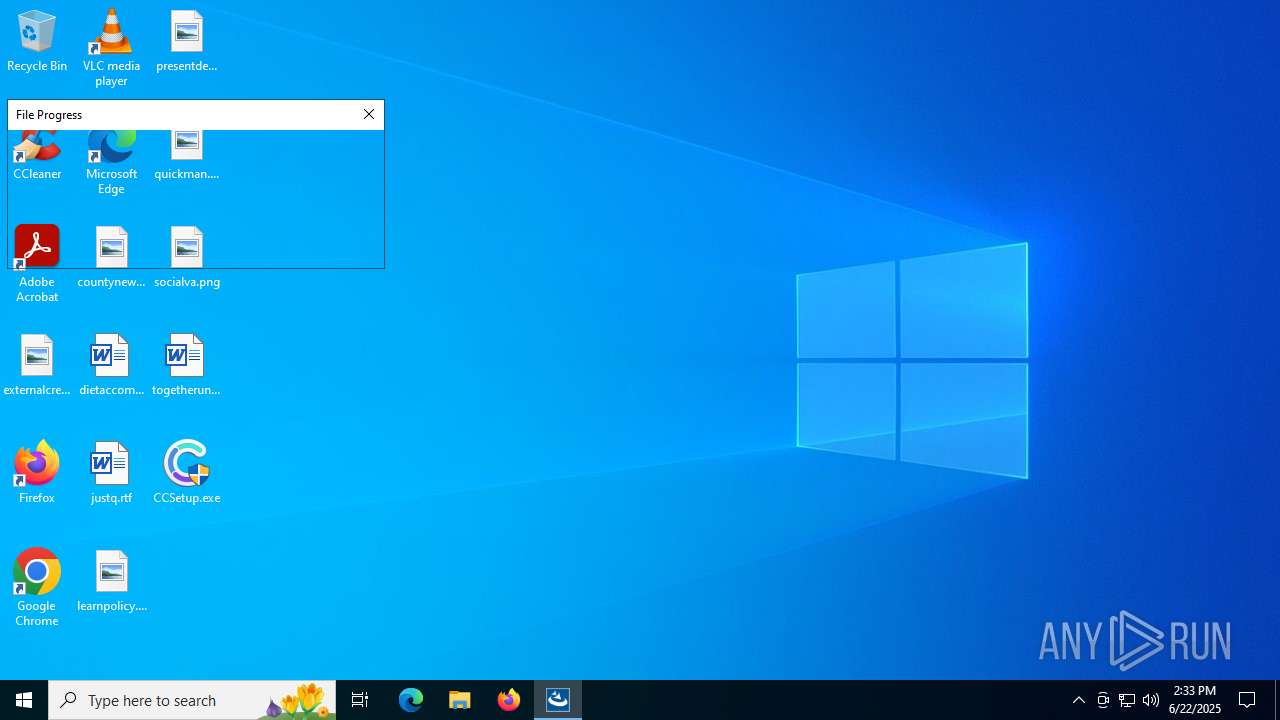The height and width of the screenshot is (720, 1280).
Task: Open the Recycle Bin desktop icon
Action: [37, 42]
